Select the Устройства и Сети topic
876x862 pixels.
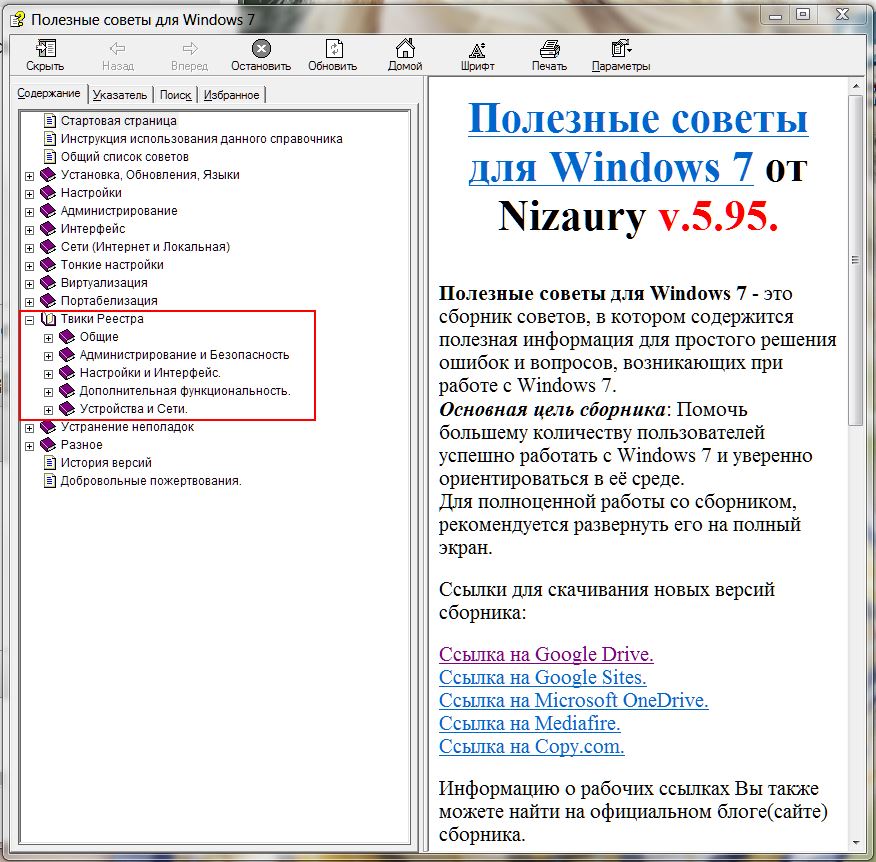[134, 409]
